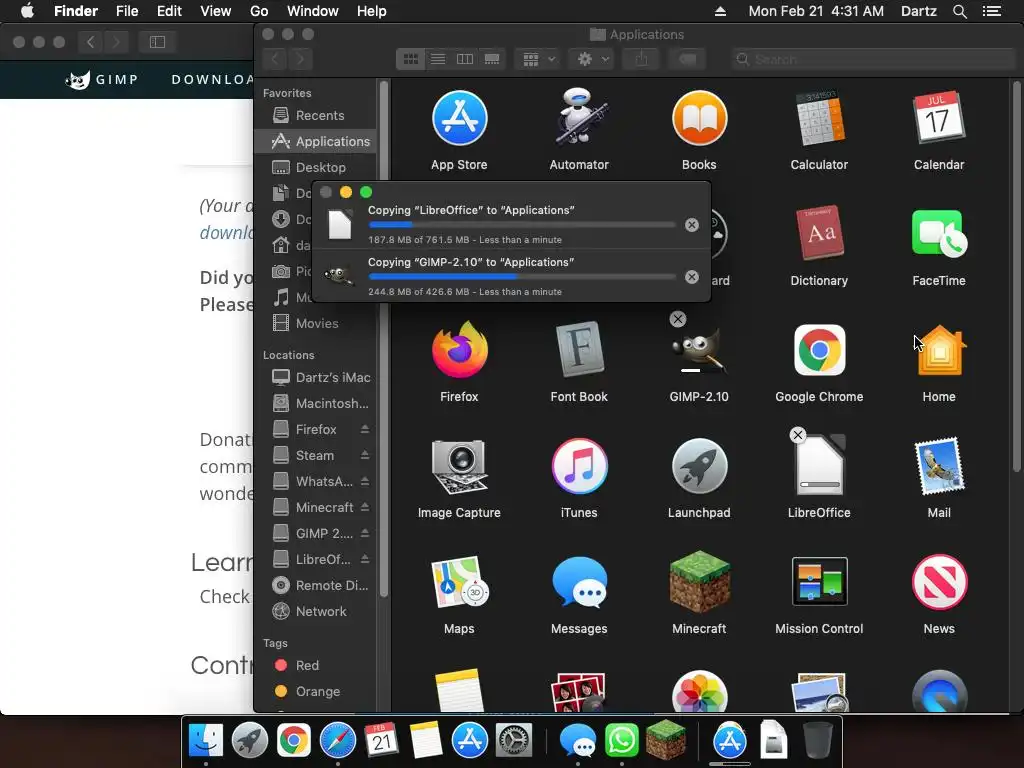Eject the Minecraft volume in sidebar
The width and height of the screenshot is (1024, 768).
click(x=365, y=507)
